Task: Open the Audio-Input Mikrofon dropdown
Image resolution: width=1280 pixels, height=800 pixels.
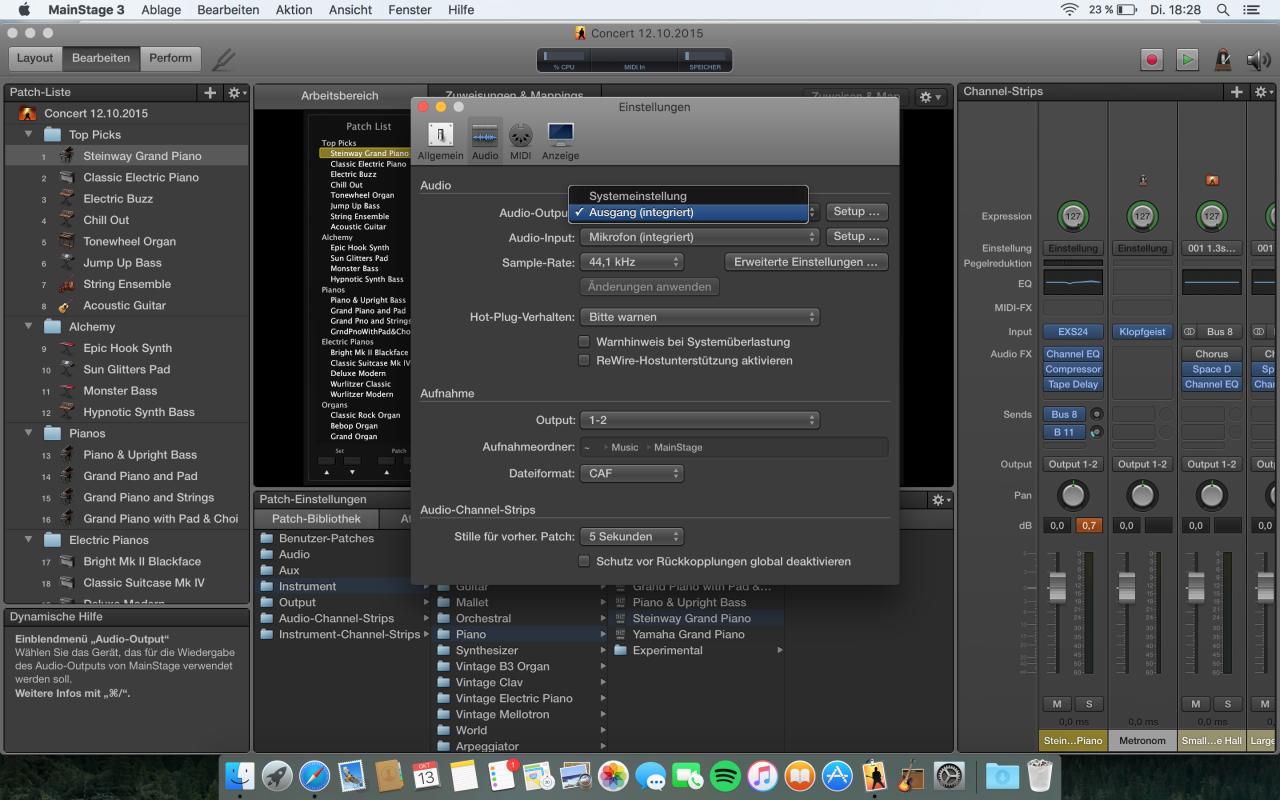Action: tap(700, 237)
